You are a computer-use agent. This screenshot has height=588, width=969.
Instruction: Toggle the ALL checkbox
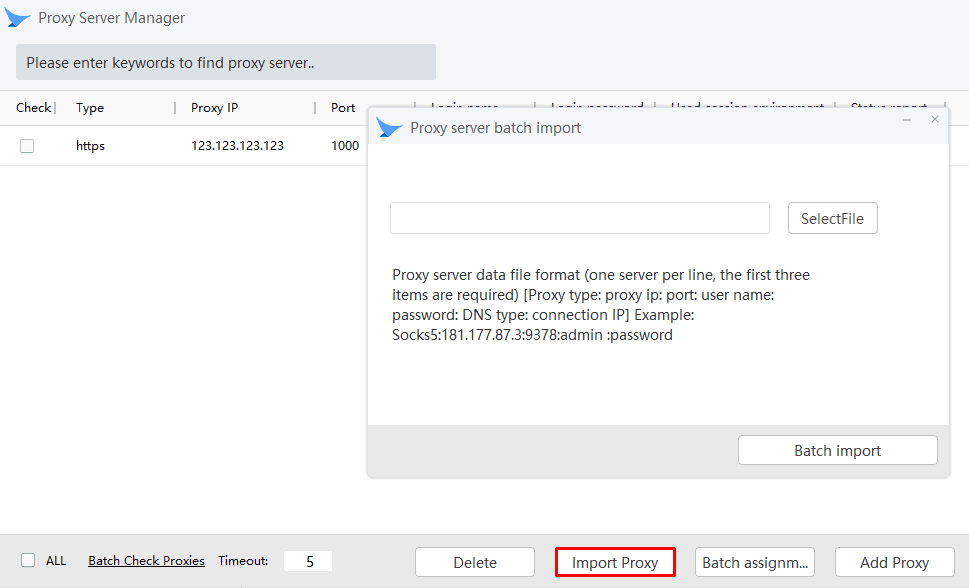tap(28, 560)
